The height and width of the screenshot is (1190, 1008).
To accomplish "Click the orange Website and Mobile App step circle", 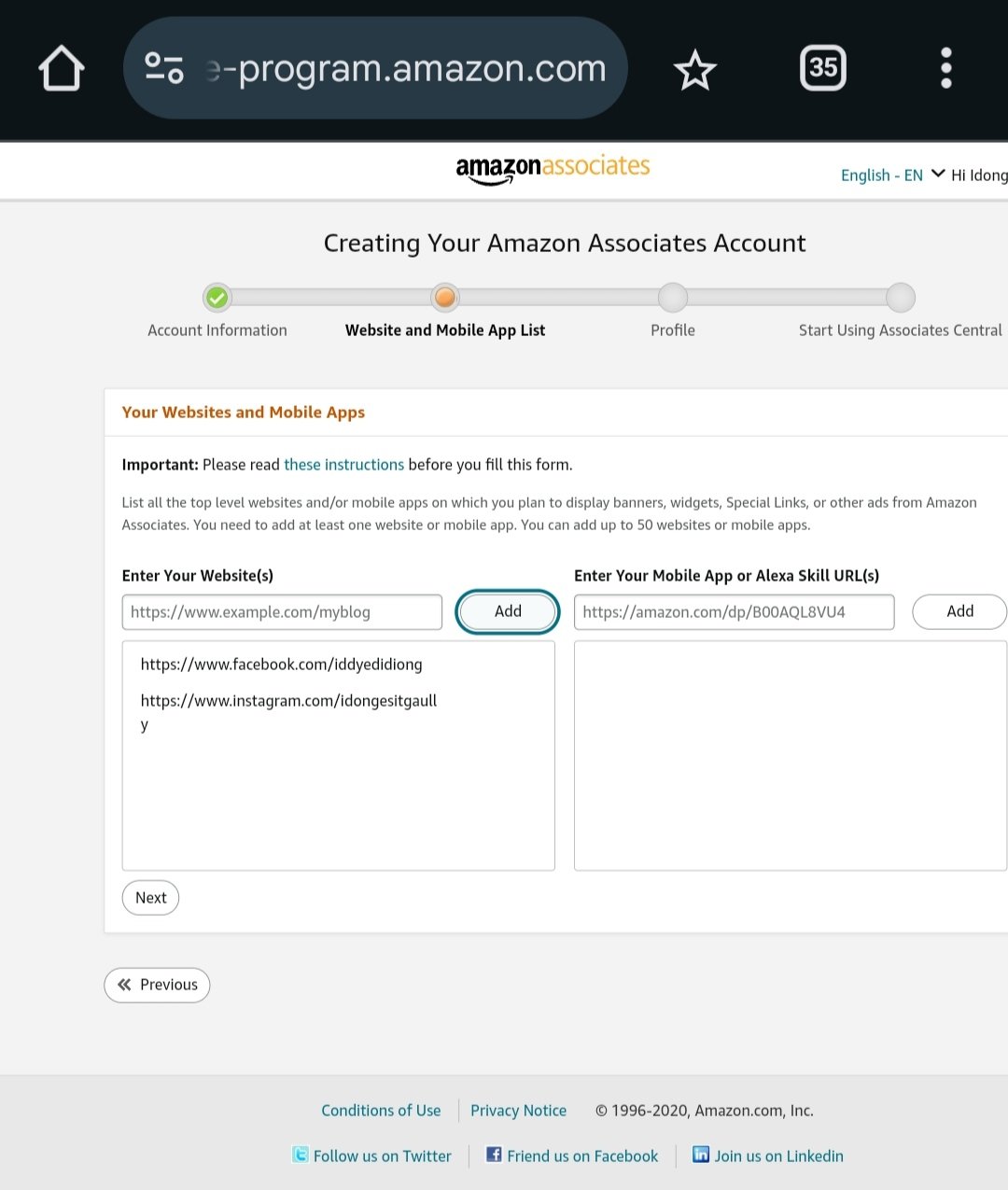I will click(x=445, y=298).
